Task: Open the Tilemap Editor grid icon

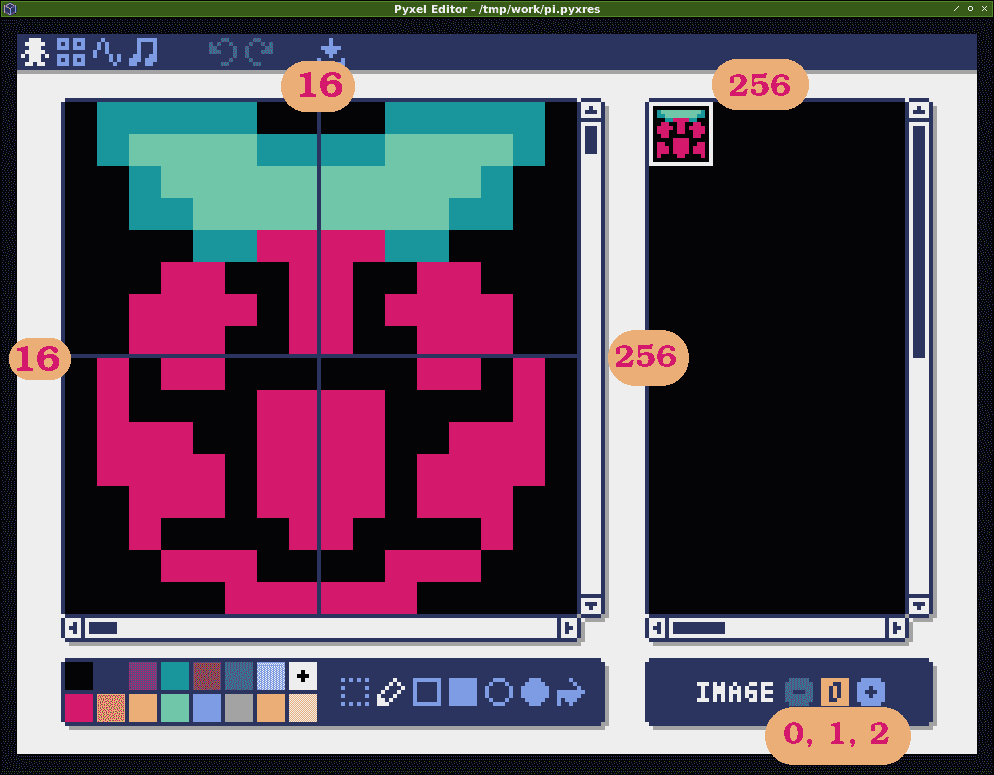Action: (71, 52)
